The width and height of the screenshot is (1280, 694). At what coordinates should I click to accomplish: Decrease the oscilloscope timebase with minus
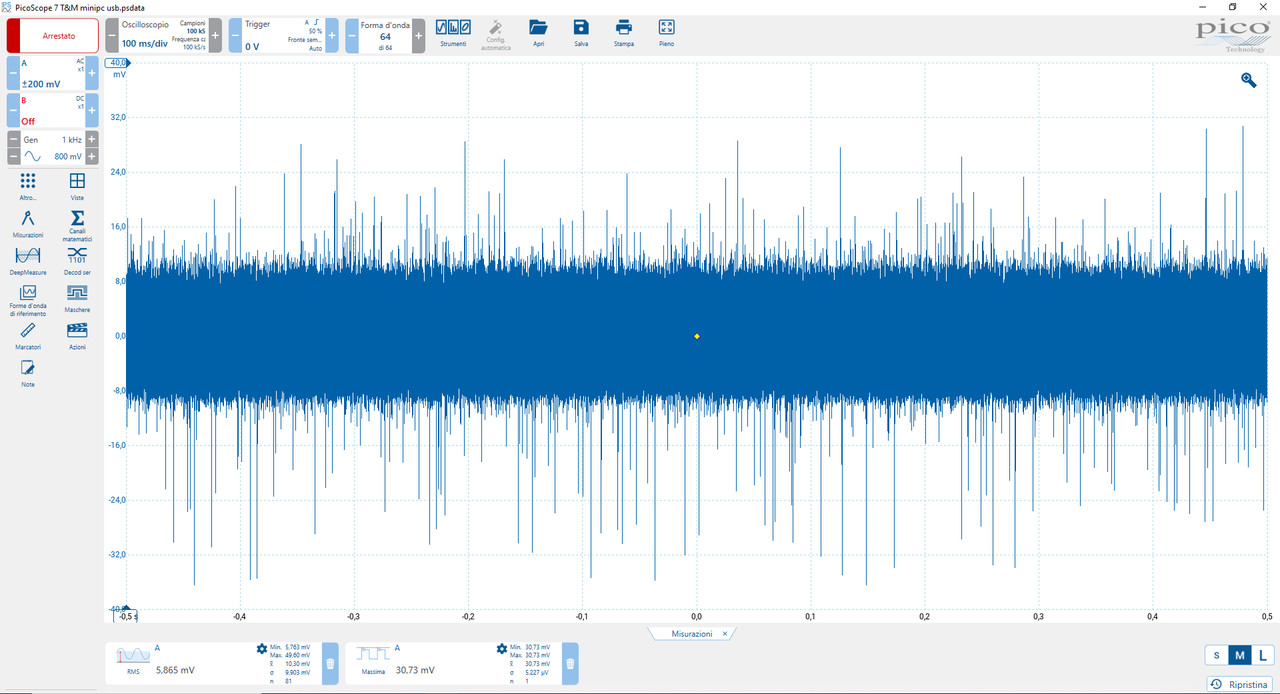[x=112, y=35]
